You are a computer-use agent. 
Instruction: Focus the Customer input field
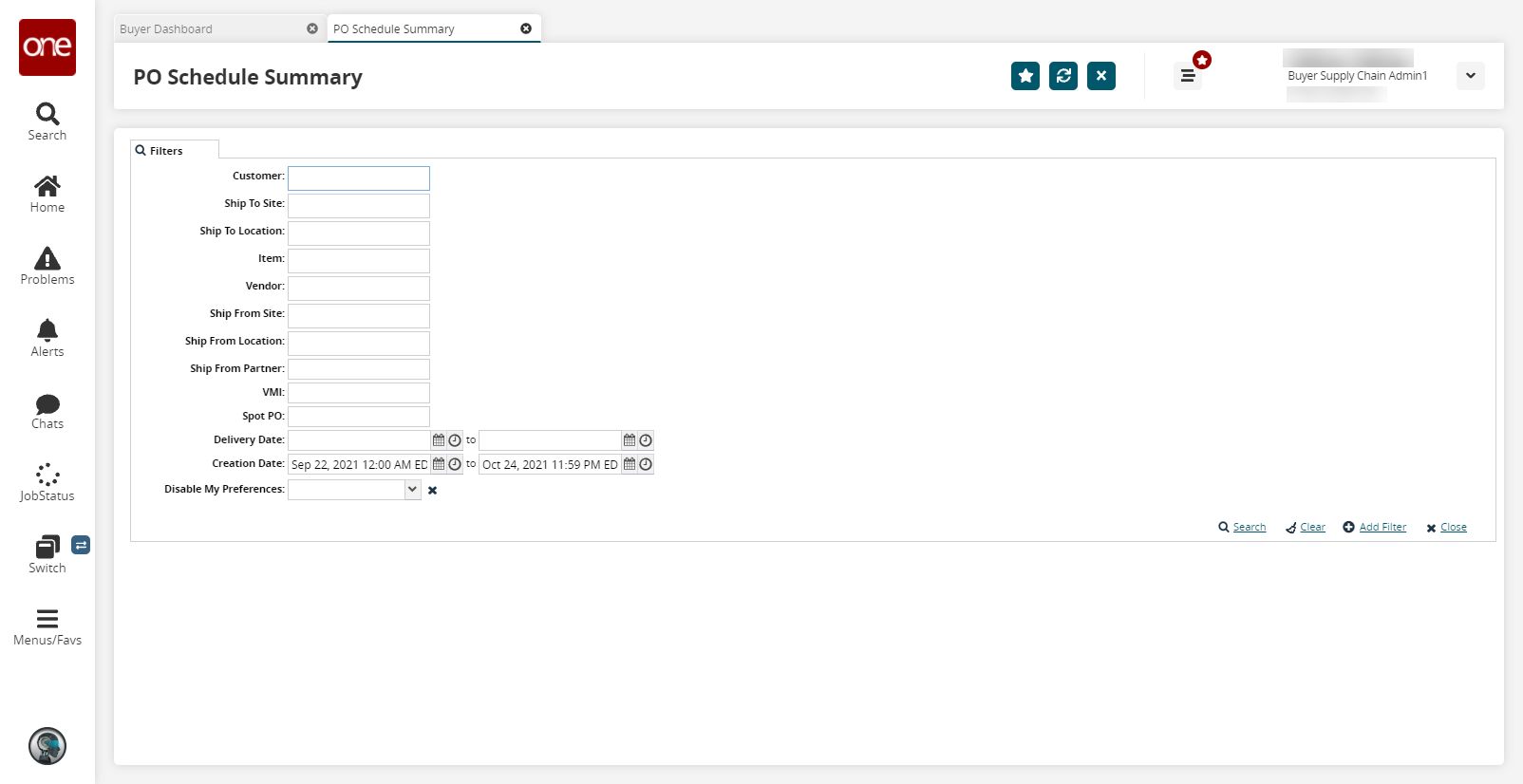click(x=359, y=178)
